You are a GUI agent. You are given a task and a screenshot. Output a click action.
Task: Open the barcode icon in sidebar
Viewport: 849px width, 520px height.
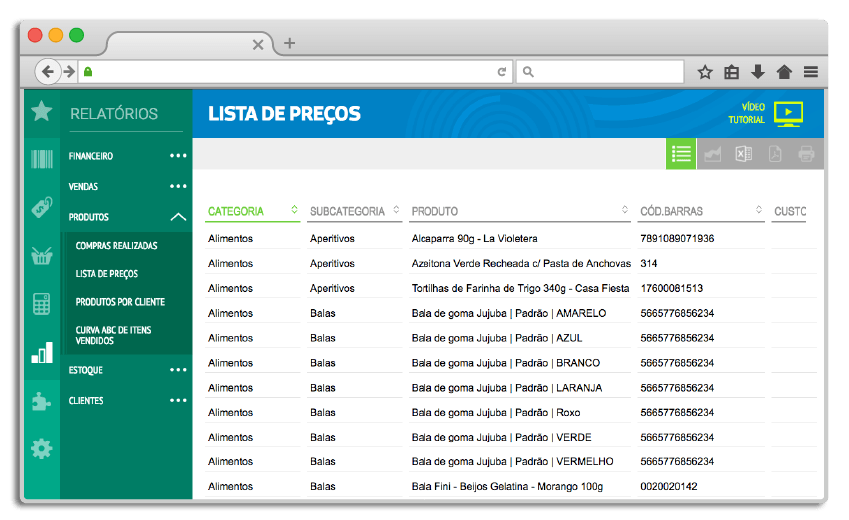tap(42, 159)
